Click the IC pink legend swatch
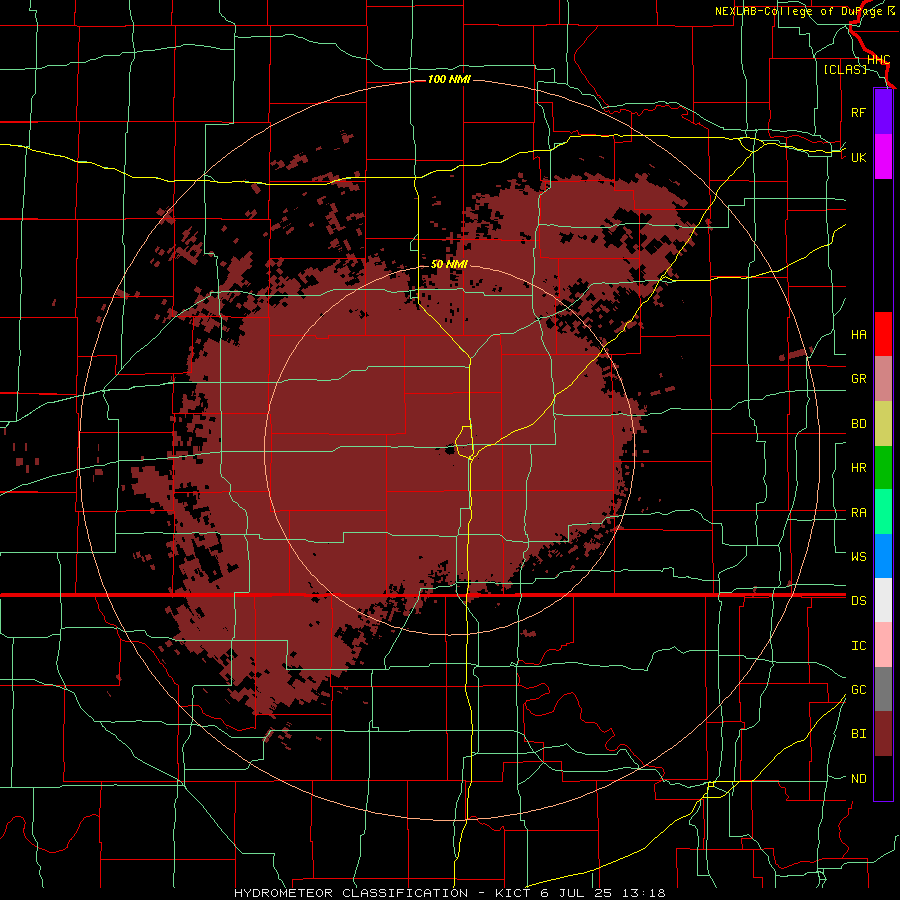The image size is (900, 900). 883,645
